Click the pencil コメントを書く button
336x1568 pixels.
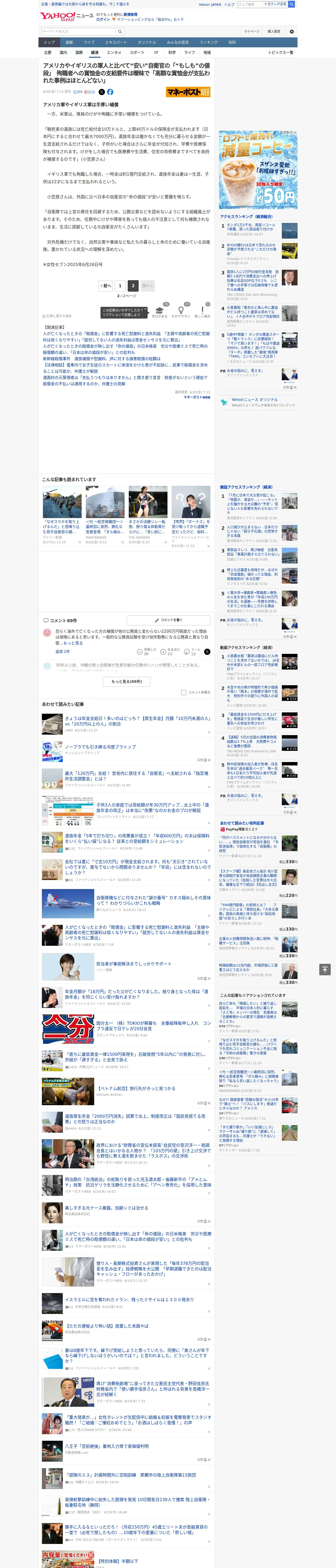(168, 620)
